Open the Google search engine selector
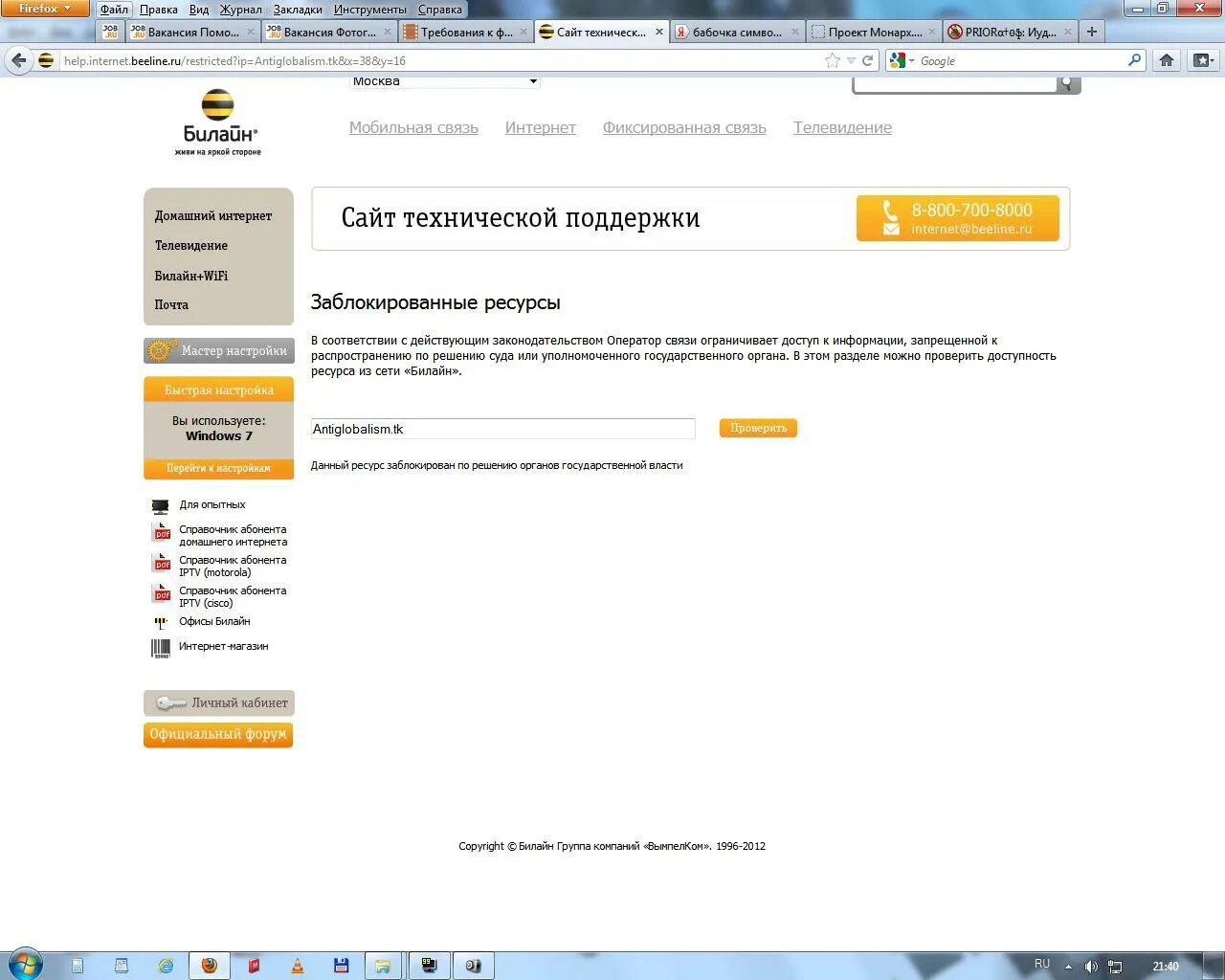The image size is (1225, 980). click(x=898, y=59)
